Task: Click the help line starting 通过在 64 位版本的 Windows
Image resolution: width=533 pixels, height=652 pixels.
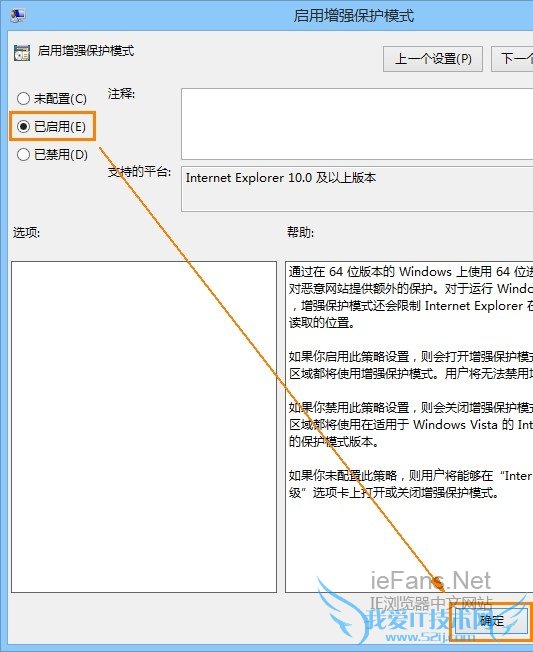Action: coord(411,272)
